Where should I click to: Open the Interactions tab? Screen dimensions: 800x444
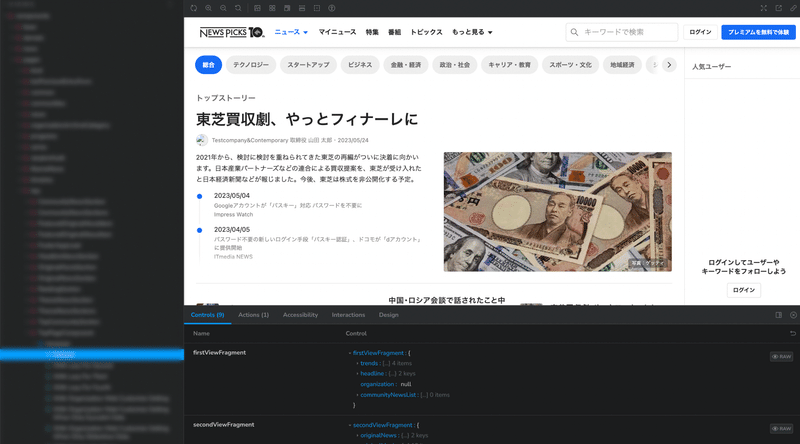point(348,315)
